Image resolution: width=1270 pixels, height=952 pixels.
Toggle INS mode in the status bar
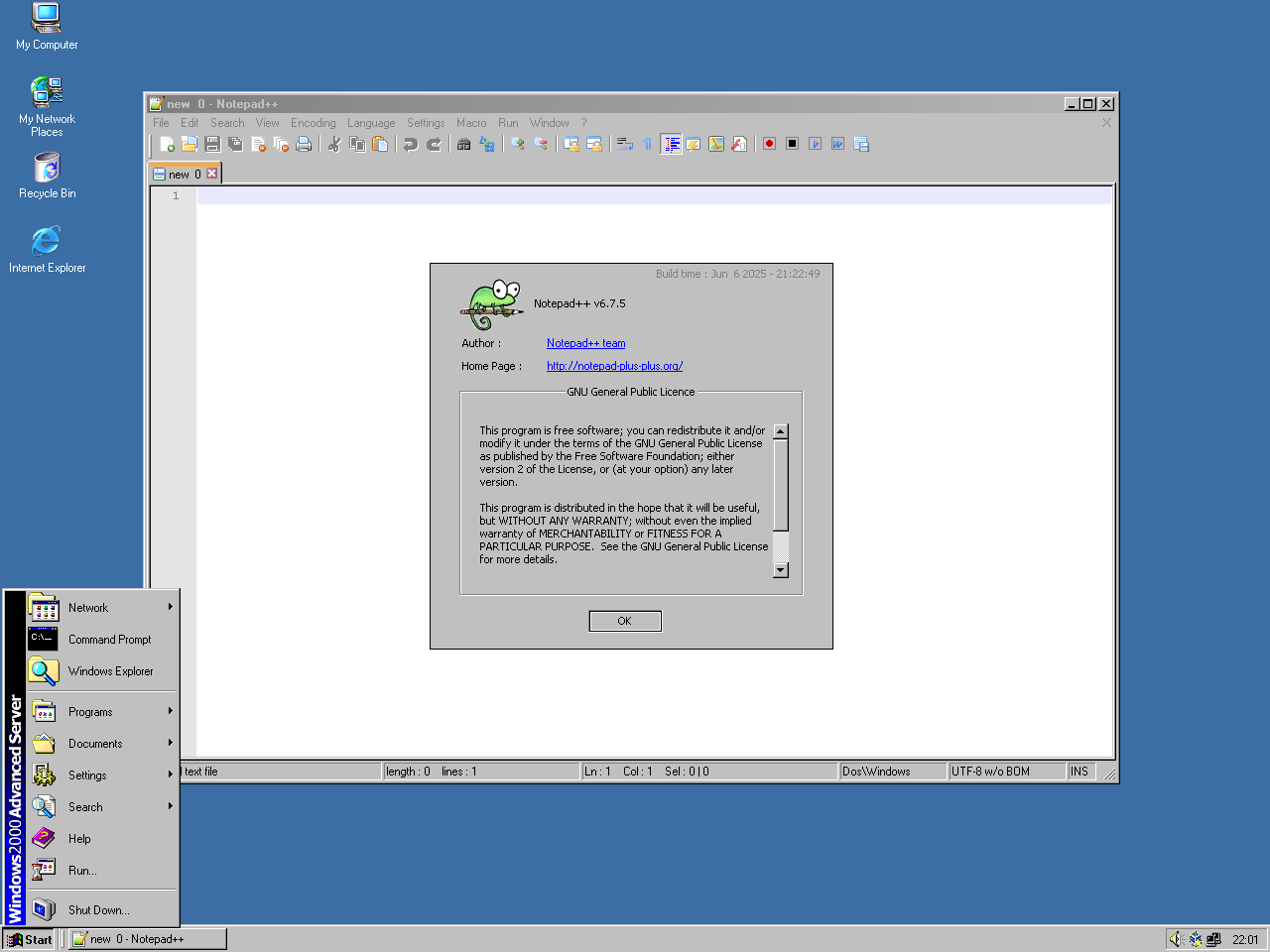[x=1079, y=772]
